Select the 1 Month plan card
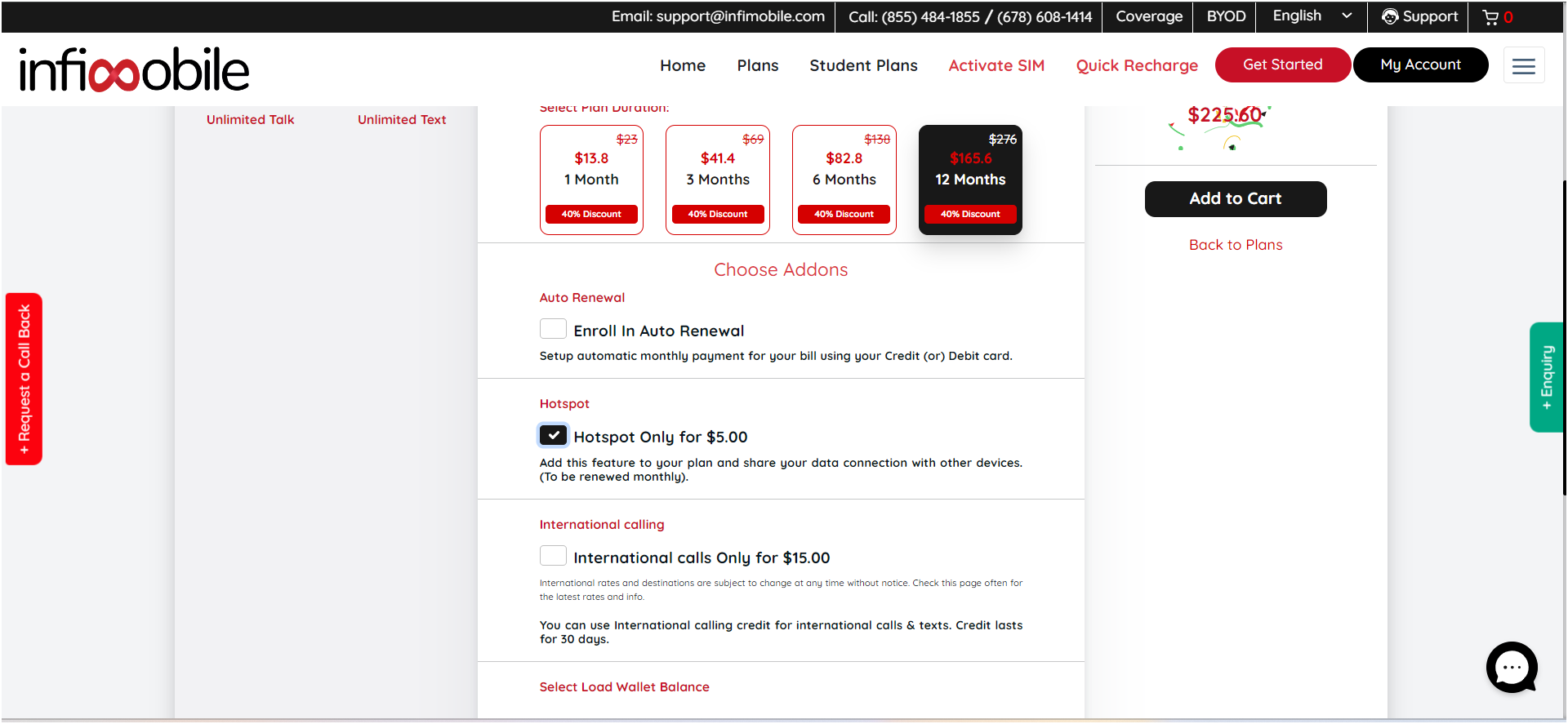 (591, 180)
